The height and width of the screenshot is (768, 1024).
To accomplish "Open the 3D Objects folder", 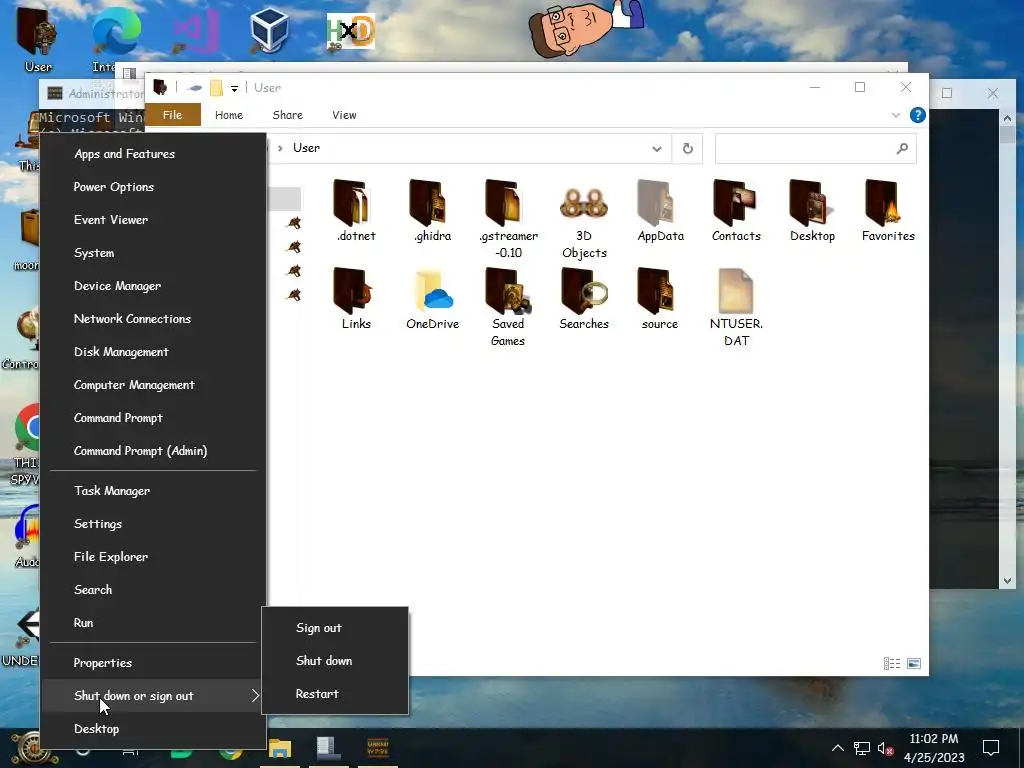I will [584, 219].
